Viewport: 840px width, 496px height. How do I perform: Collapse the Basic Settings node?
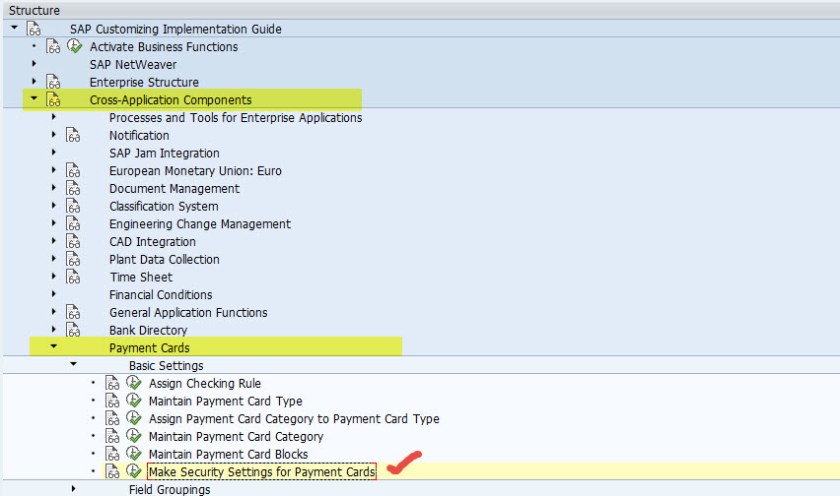click(x=73, y=364)
